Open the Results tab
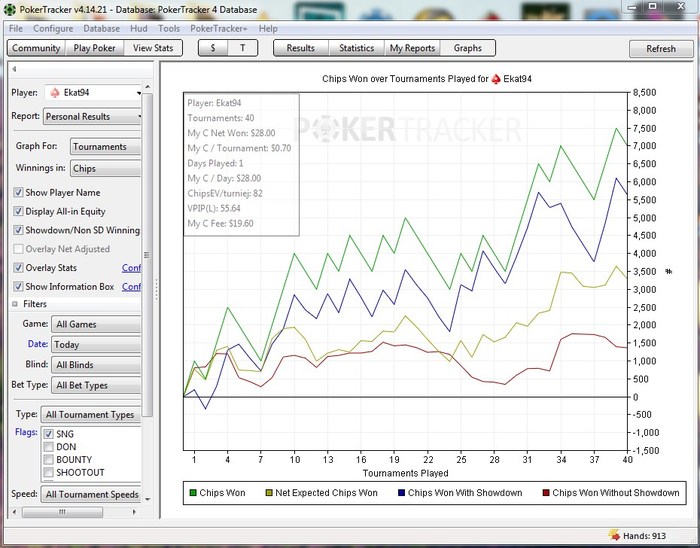Image resolution: width=700 pixels, height=548 pixels. [x=300, y=48]
